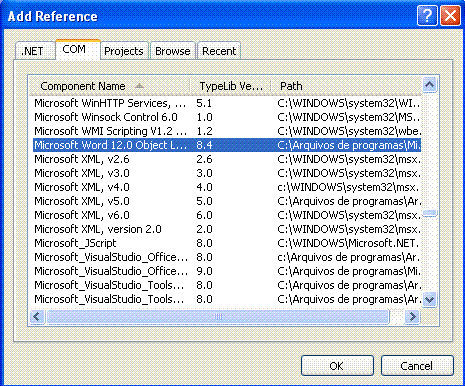
Task: Click the Help question mark button
Action: coord(427,15)
